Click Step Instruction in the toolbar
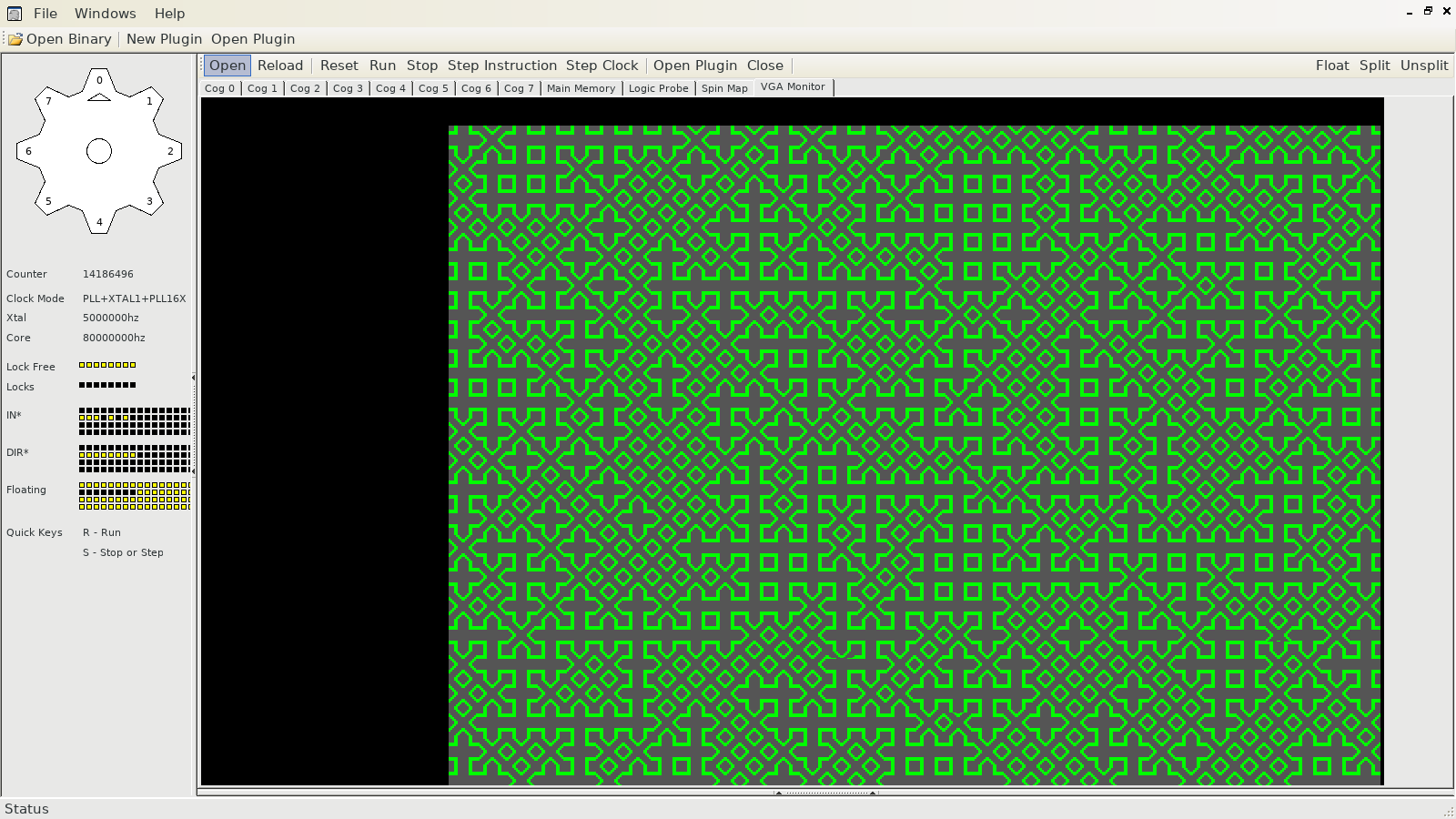Screen dimensions: 1456x819 coord(501,66)
